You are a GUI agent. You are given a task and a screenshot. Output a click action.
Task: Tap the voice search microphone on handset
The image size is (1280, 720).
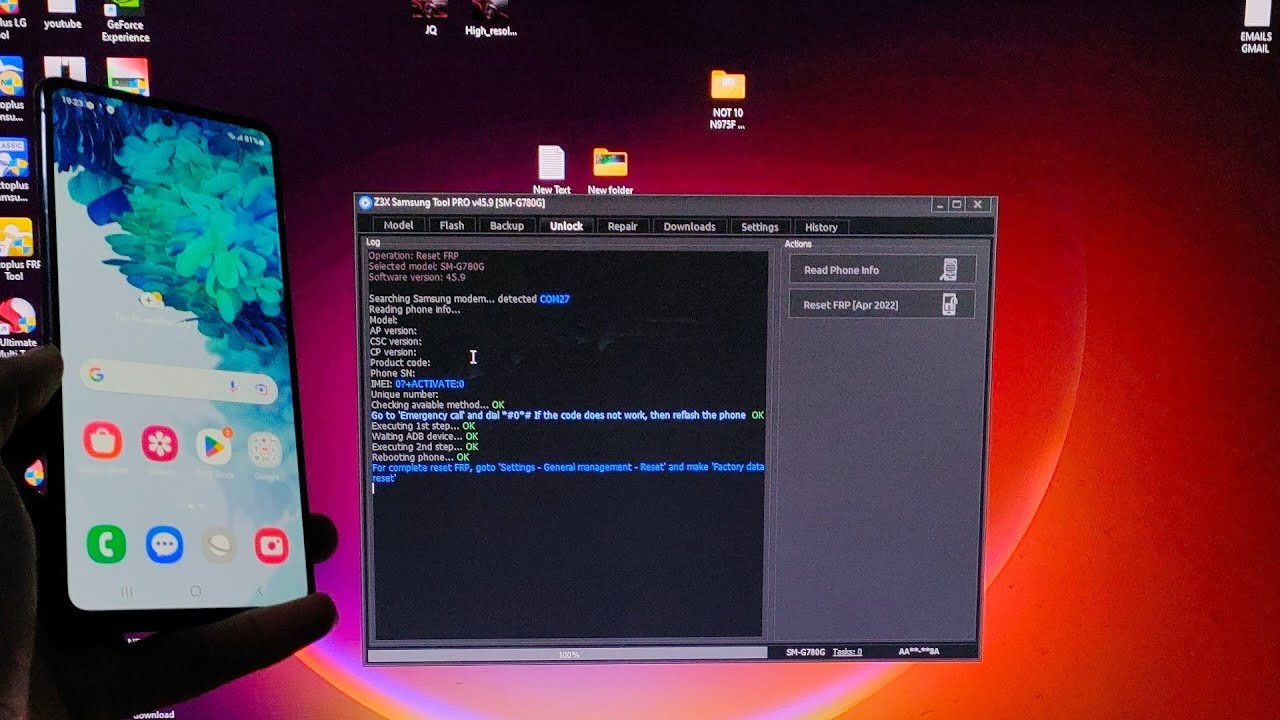pos(232,385)
